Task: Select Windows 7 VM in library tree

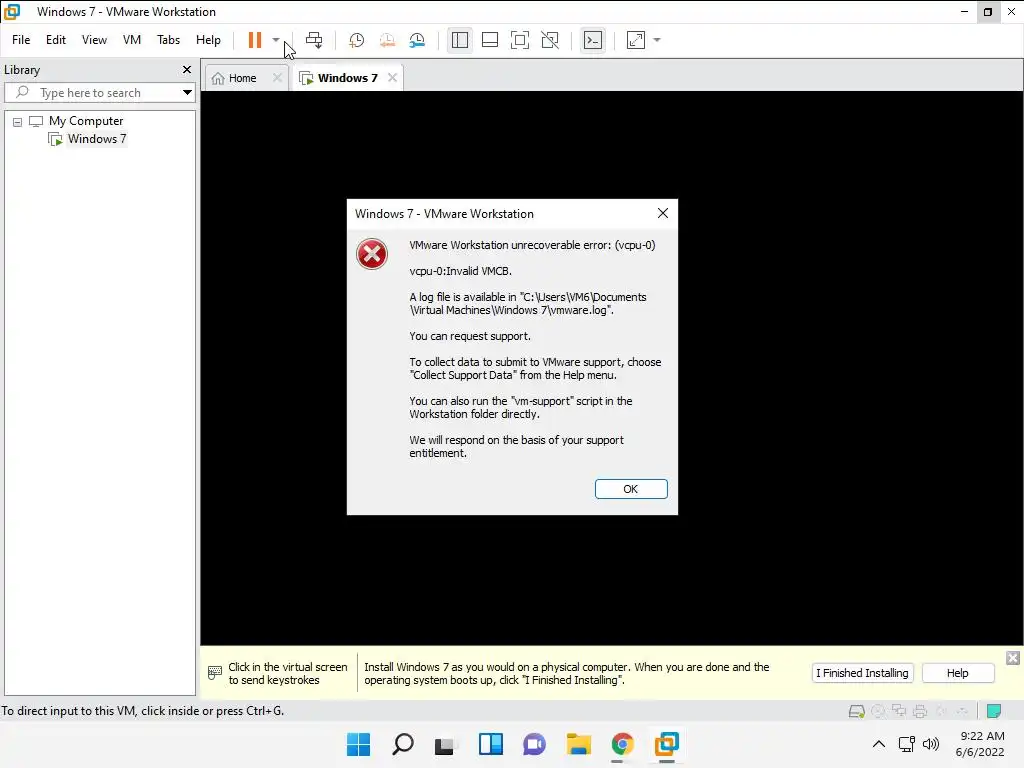Action: 97,139
